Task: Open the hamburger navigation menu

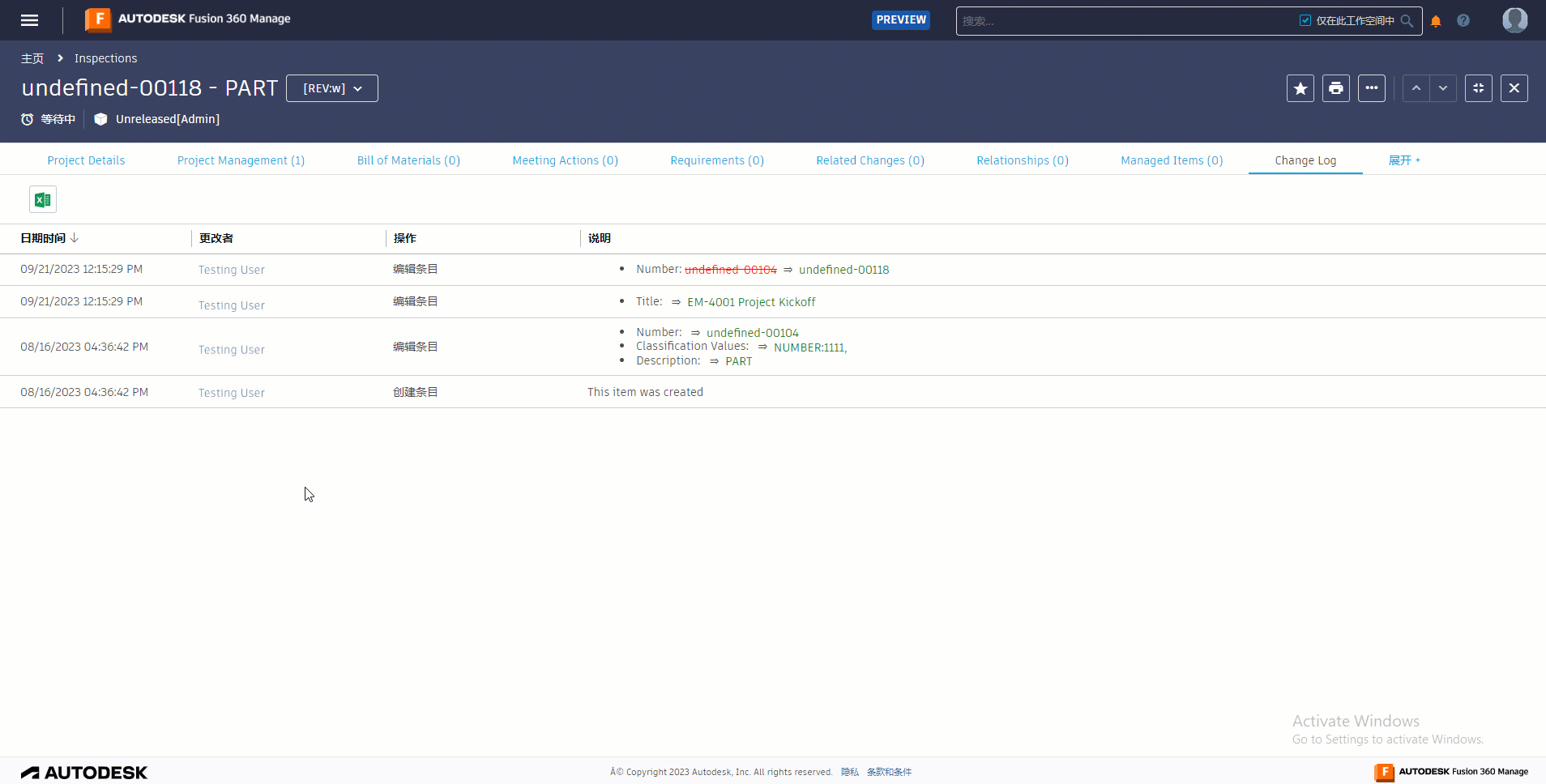Action: point(29,19)
